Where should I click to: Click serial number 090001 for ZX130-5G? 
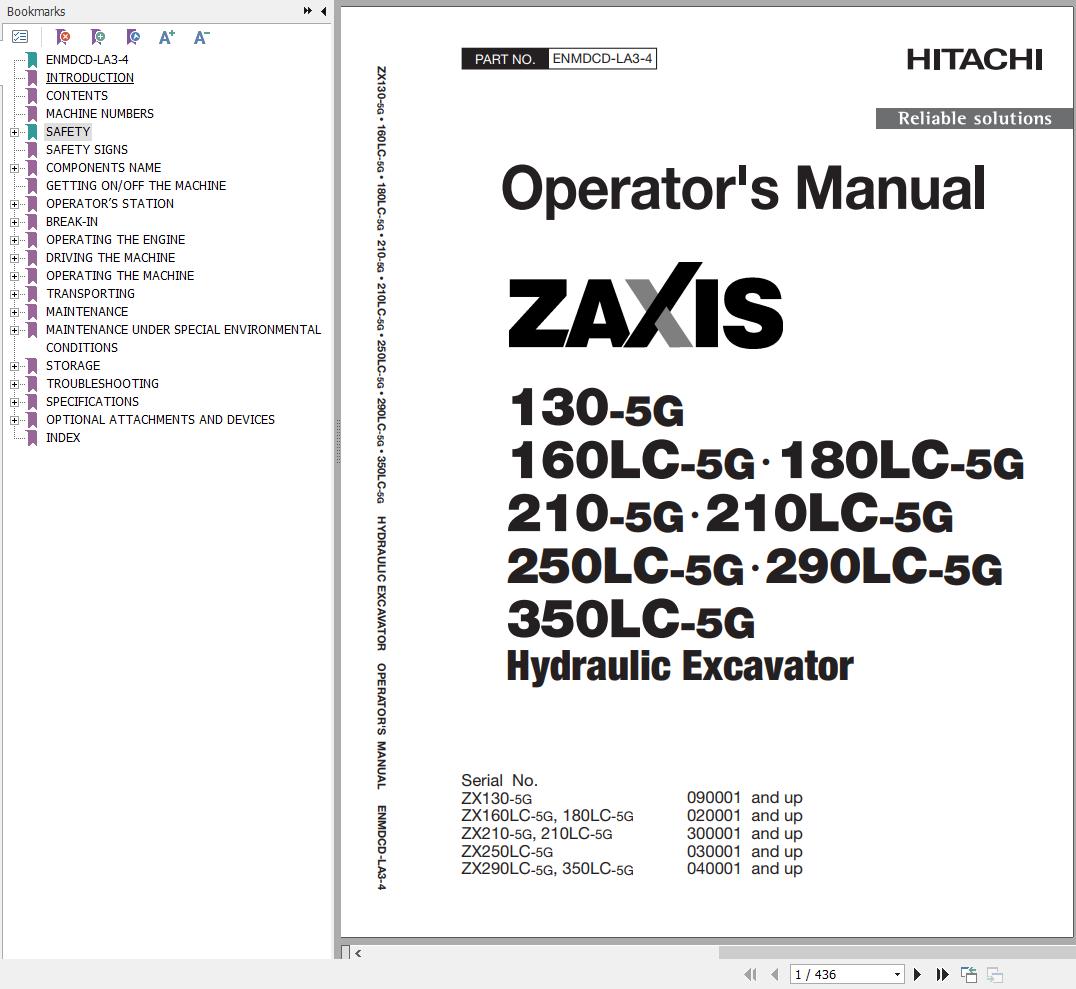tap(714, 798)
